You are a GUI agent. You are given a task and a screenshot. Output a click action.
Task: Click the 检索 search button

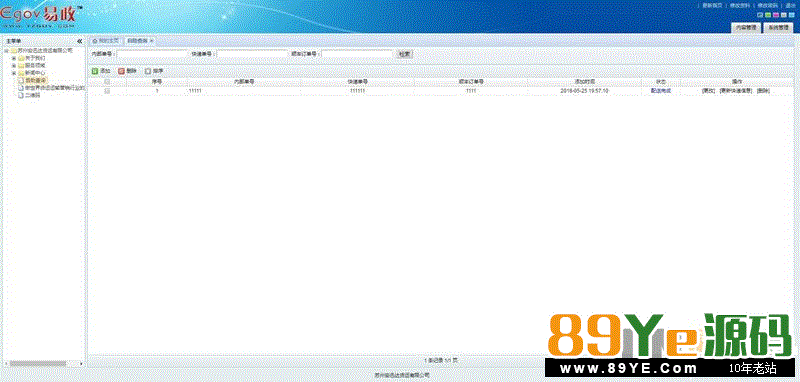pyautogui.click(x=405, y=54)
